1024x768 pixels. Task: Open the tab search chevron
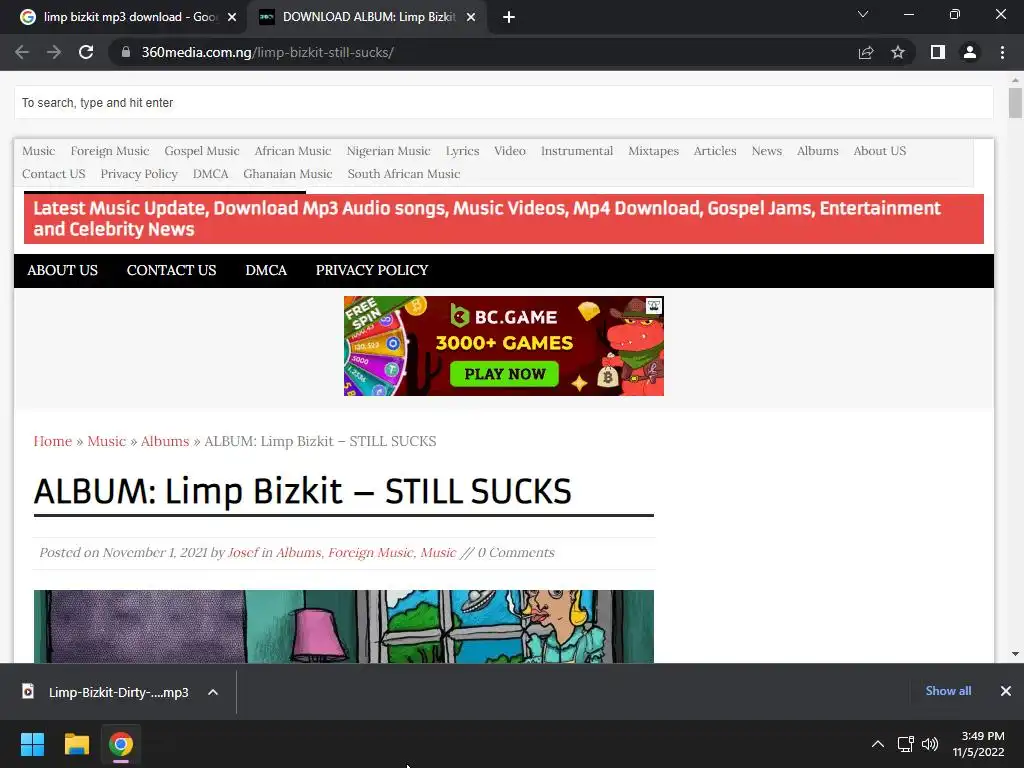point(863,14)
